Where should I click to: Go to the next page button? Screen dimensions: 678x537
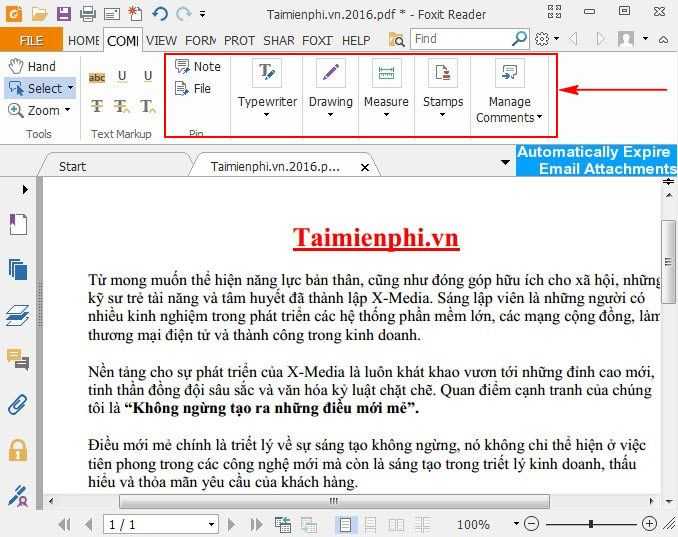(232, 524)
